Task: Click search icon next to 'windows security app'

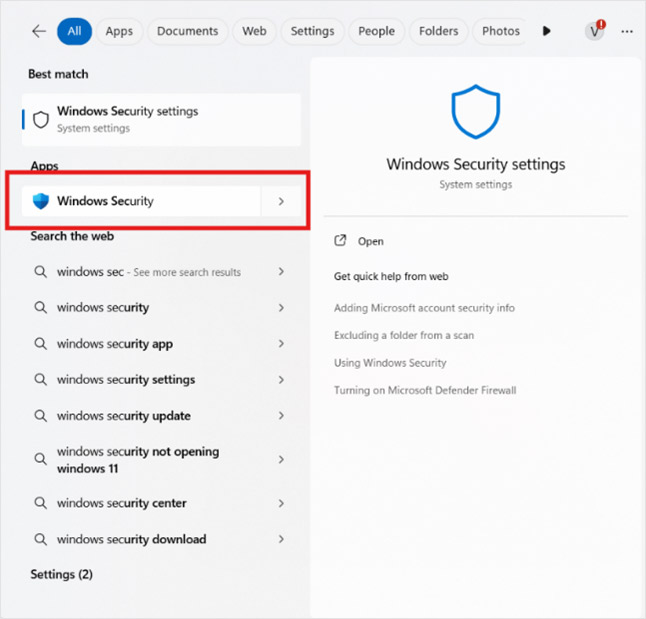Action: (x=40, y=344)
